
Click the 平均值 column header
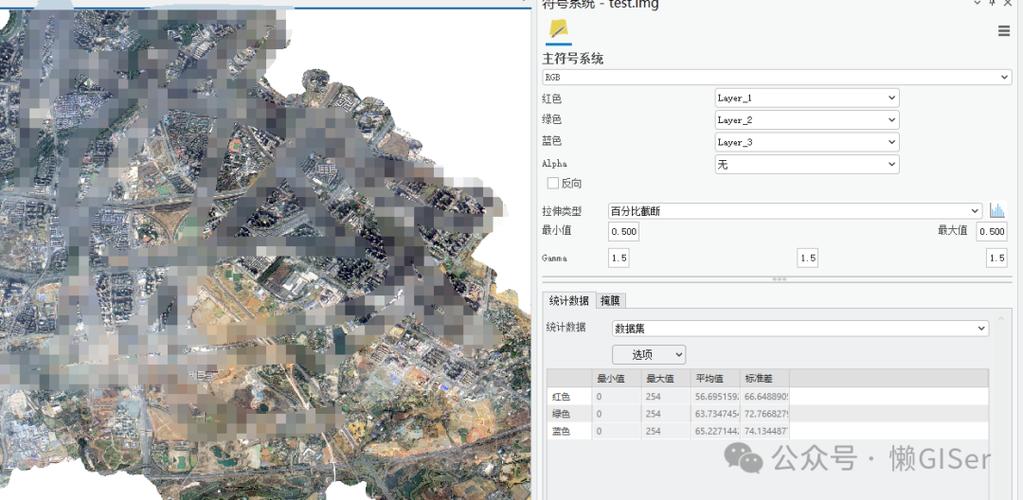tap(716, 378)
